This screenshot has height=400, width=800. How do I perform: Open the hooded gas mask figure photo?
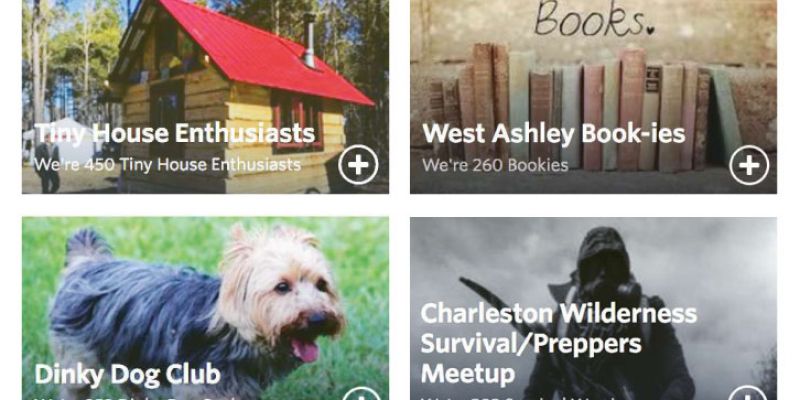(x=593, y=309)
